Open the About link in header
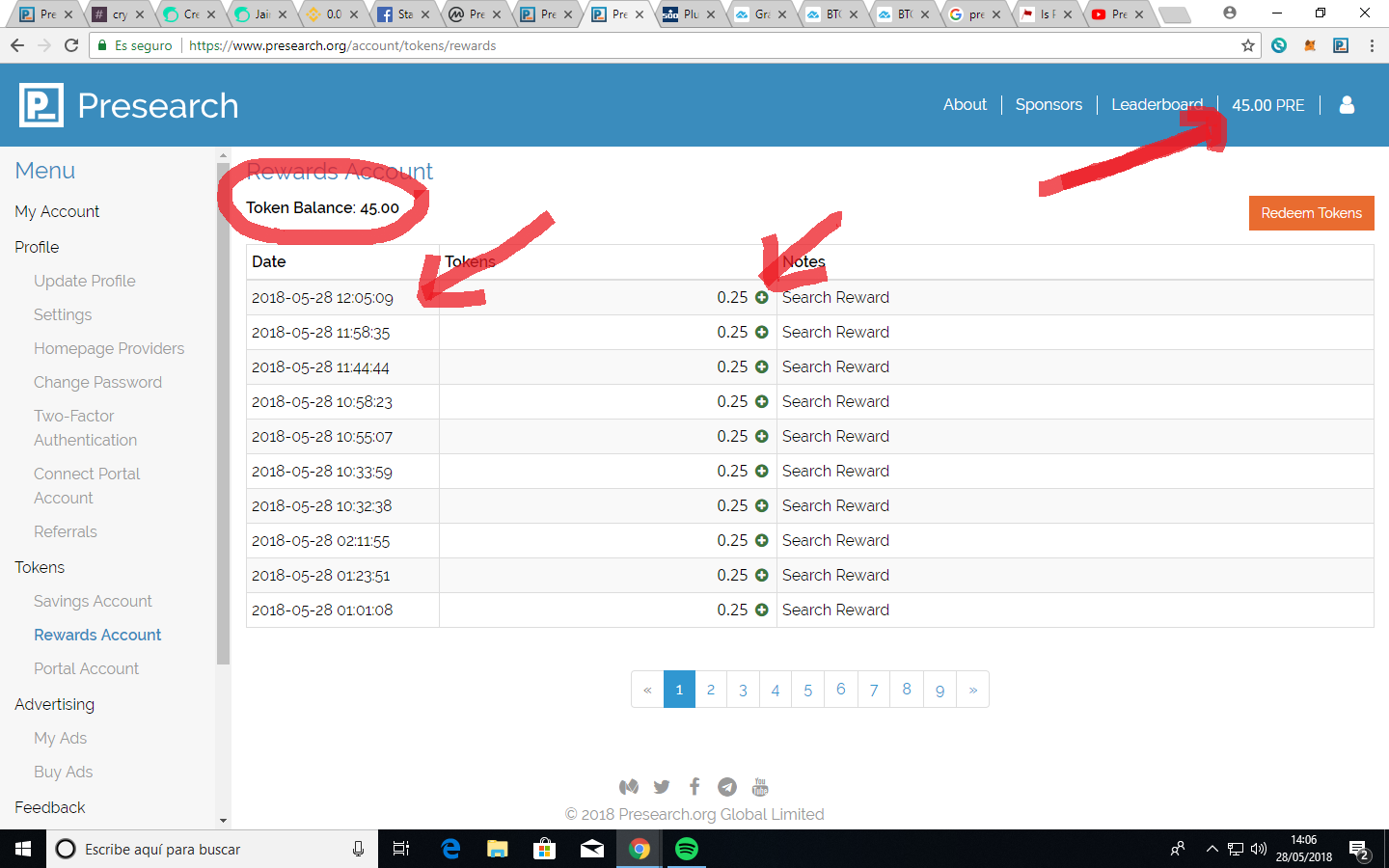This screenshot has width=1389, height=868. click(x=965, y=104)
